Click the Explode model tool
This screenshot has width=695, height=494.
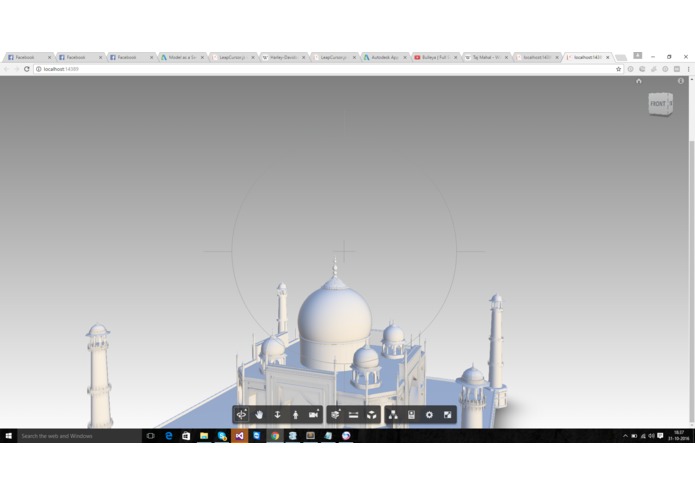pyautogui.click(x=371, y=415)
